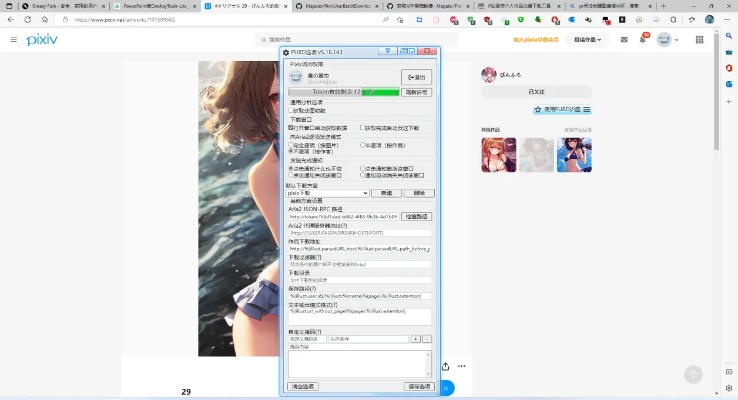Click the 保存选项 button at the dialog bottom
Image resolution: width=738 pixels, height=400 pixels.
click(x=419, y=386)
